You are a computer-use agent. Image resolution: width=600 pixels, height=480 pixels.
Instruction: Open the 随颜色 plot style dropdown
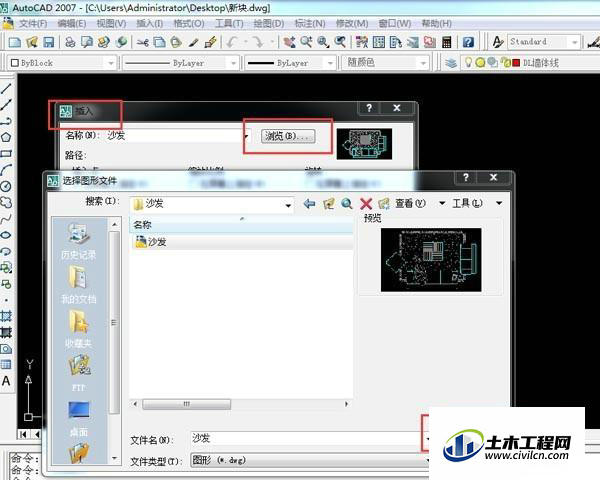tap(423, 63)
